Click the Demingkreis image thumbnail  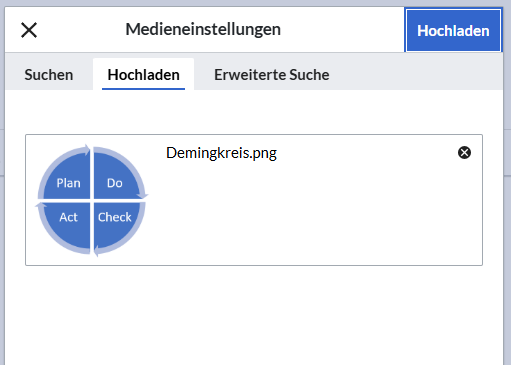point(92,200)
